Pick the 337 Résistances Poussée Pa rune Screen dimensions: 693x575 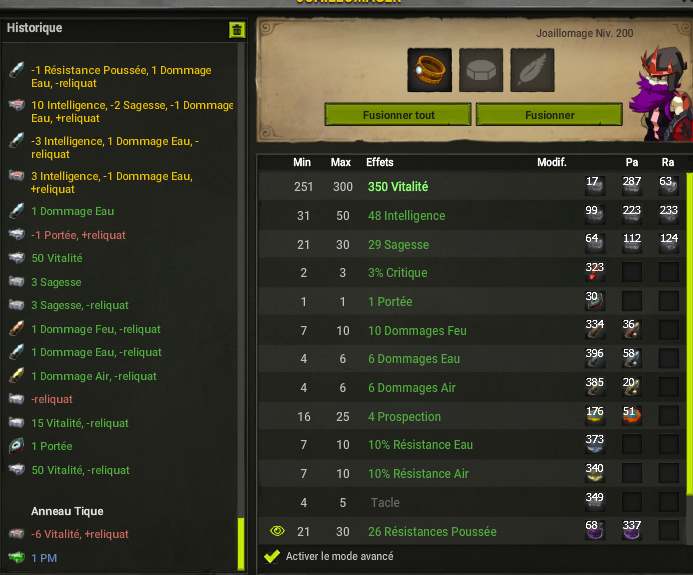(632, 530)
